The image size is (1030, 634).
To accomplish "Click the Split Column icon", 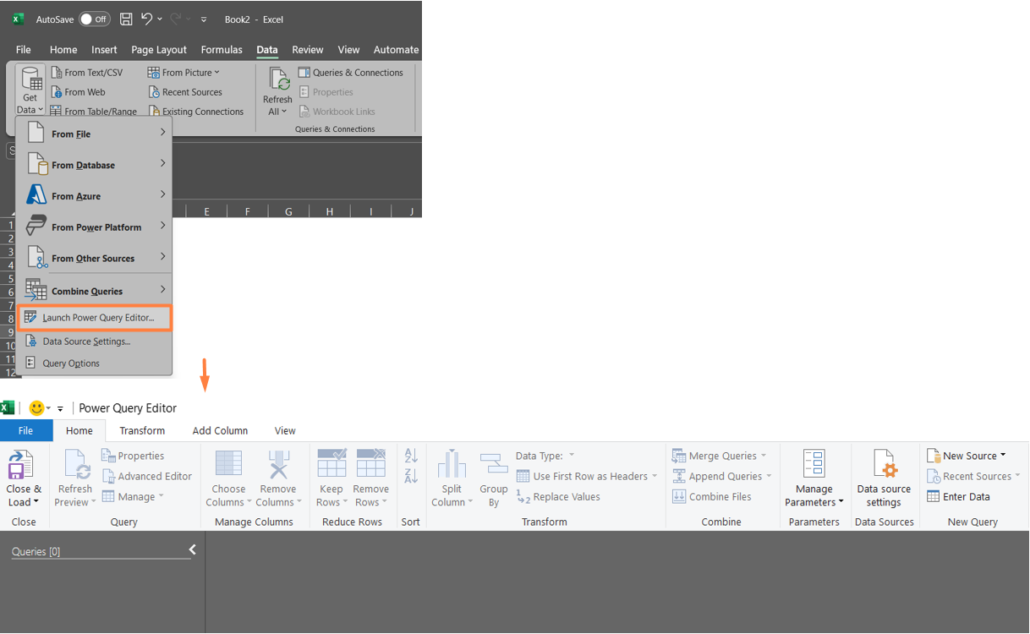I will (x=451, y=465).
